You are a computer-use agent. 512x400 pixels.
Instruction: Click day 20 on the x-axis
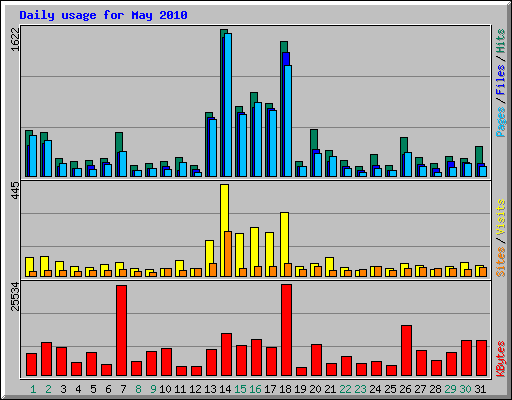315,389
